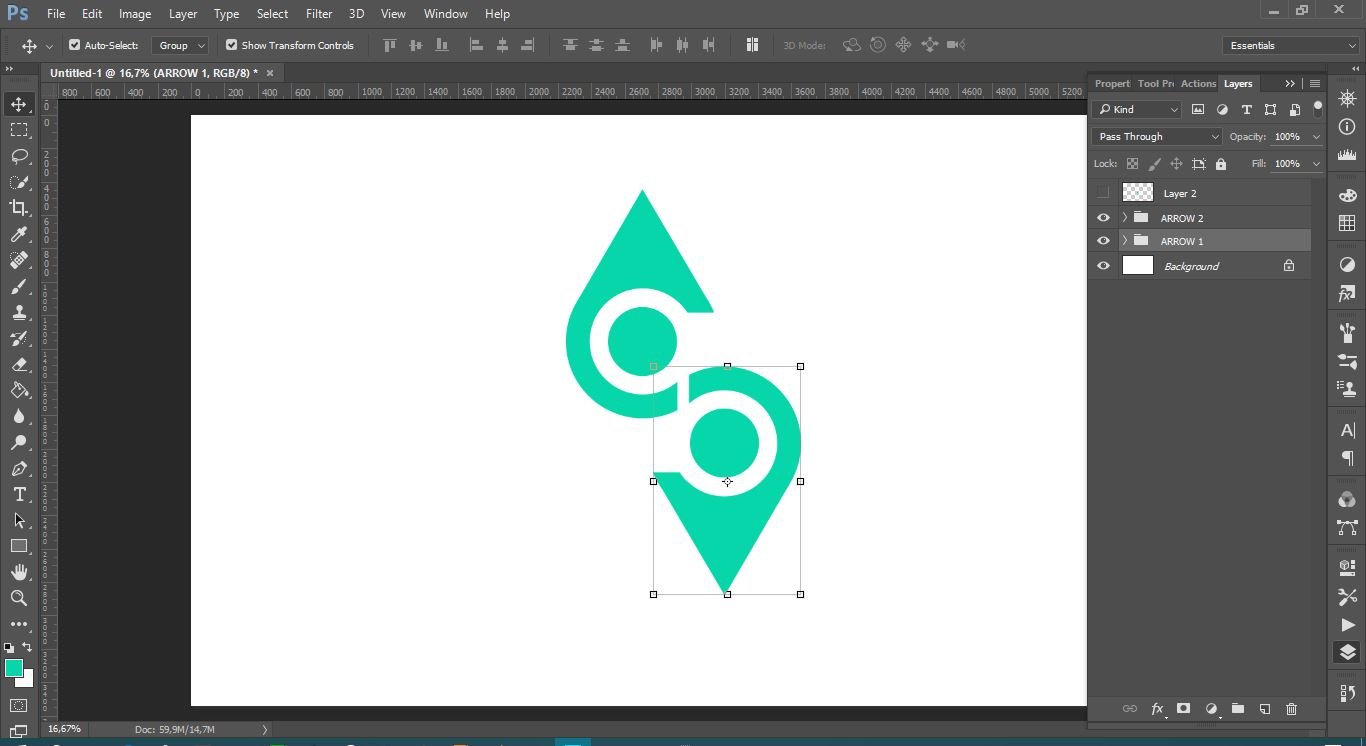Hide the Background layer
1366x746 pixels.
1103,266
